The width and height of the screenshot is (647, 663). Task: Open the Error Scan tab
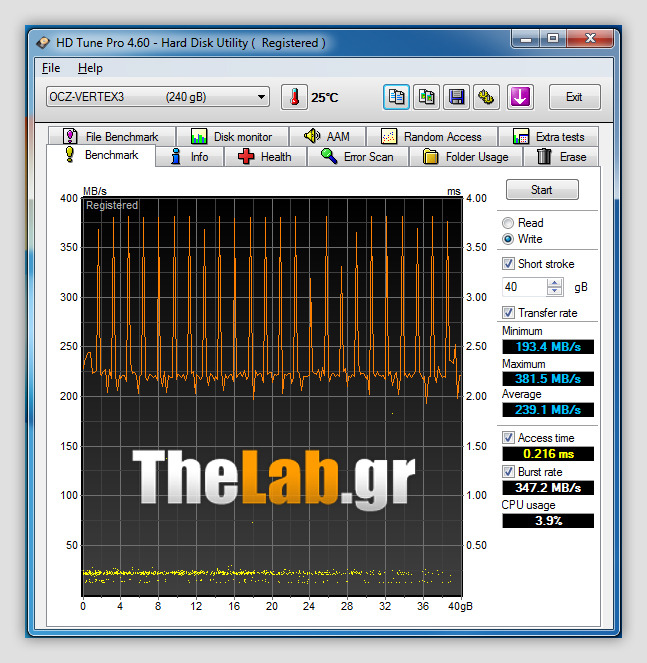coord(358,157)
